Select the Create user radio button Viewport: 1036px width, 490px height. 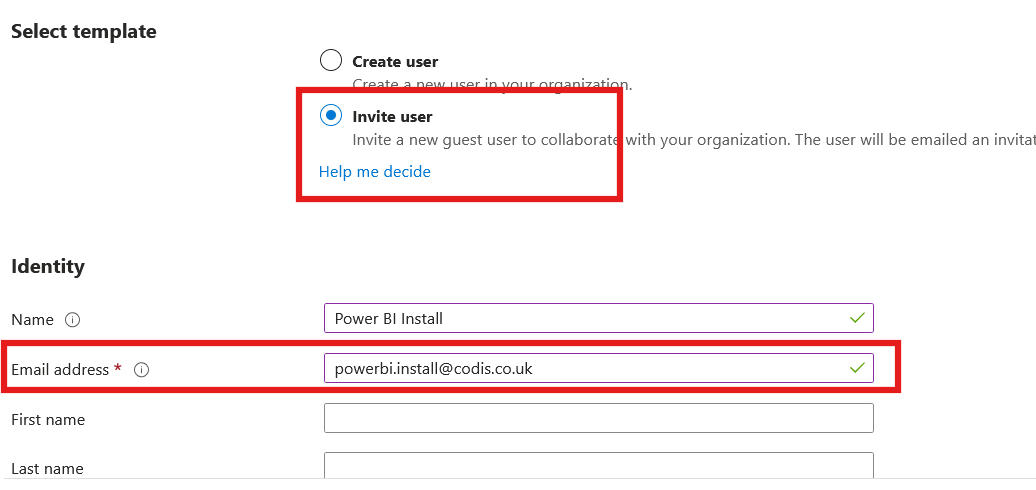tap(330, 61)
